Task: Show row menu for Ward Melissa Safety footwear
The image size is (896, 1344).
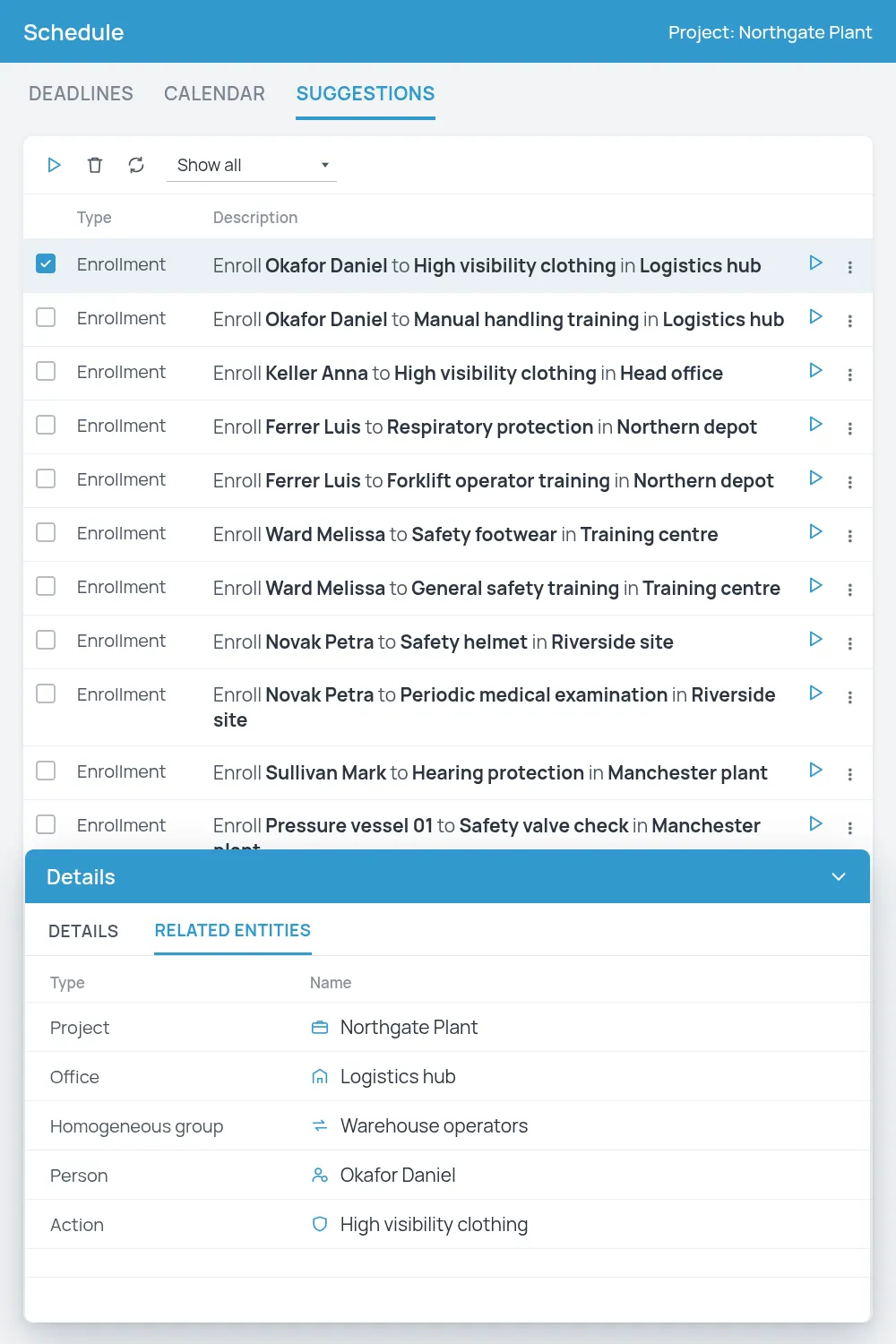Action: pos(849,536)
